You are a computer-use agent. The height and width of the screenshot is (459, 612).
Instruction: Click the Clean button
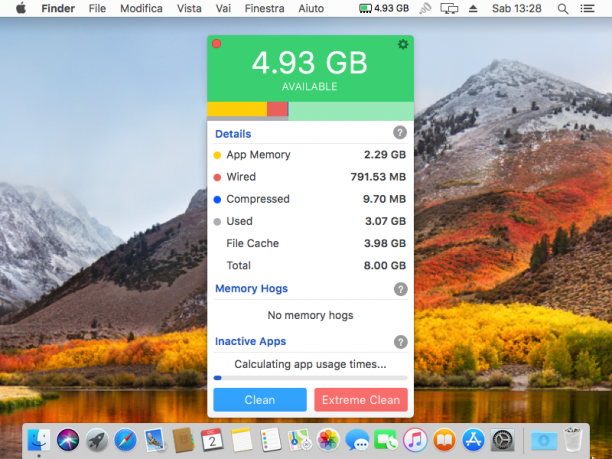(260, 400)
